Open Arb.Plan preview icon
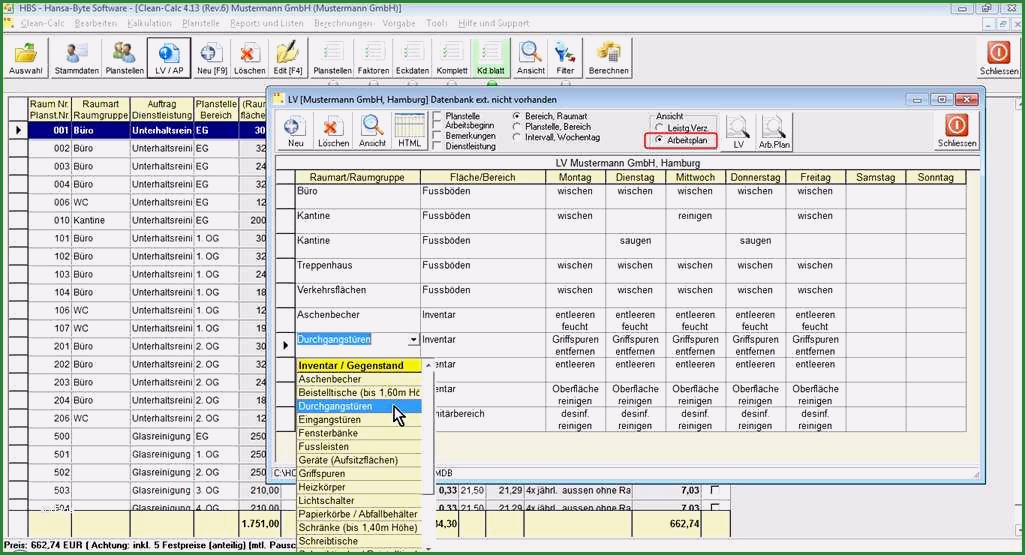The height and width of the screenshot is (555, 1025). tap(774, 130)
